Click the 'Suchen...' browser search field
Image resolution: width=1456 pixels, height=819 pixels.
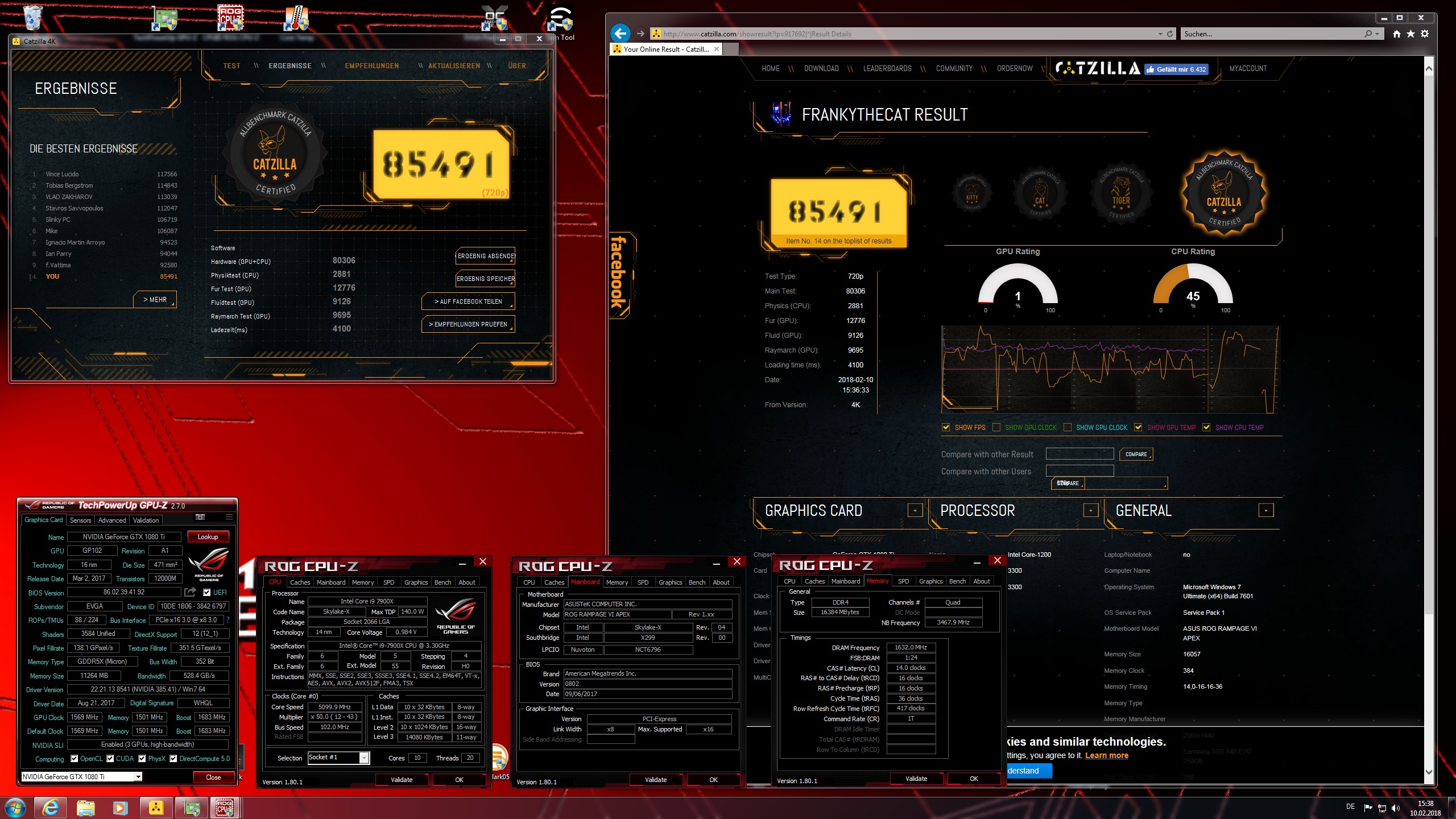(x=1271, y=34)
